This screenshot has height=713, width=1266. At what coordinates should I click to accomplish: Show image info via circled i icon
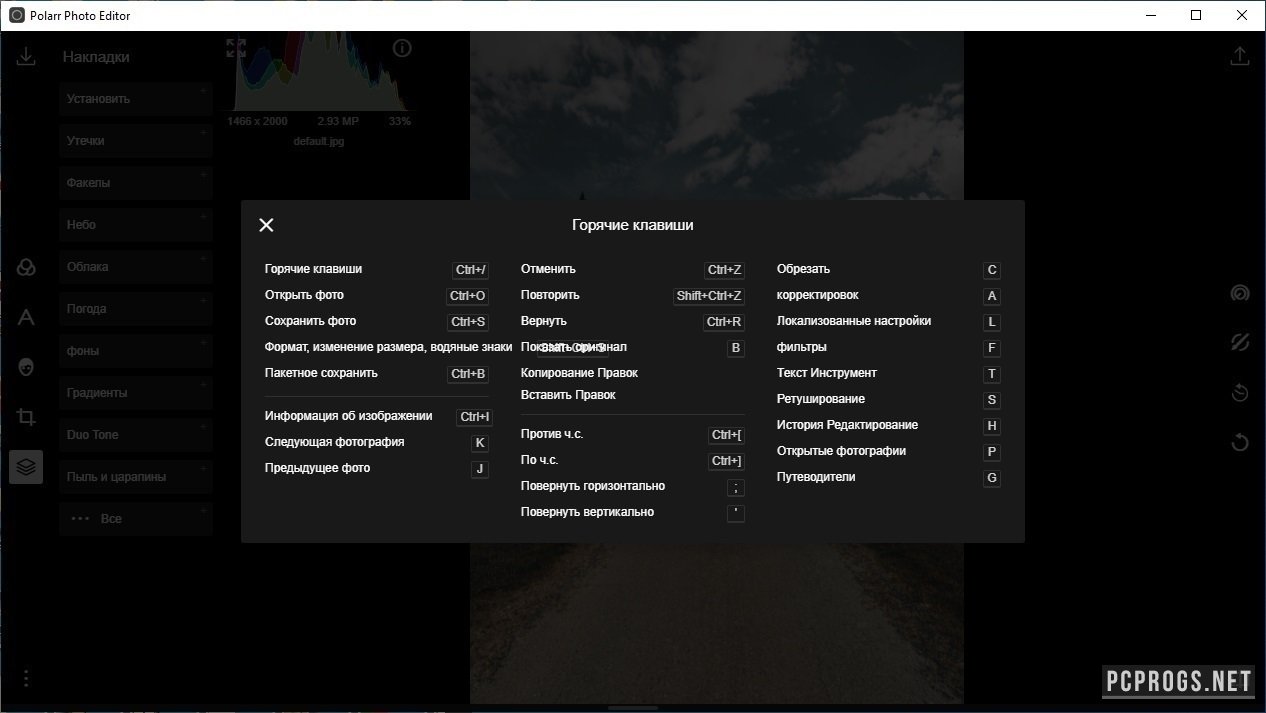click(x=402, y=48)
